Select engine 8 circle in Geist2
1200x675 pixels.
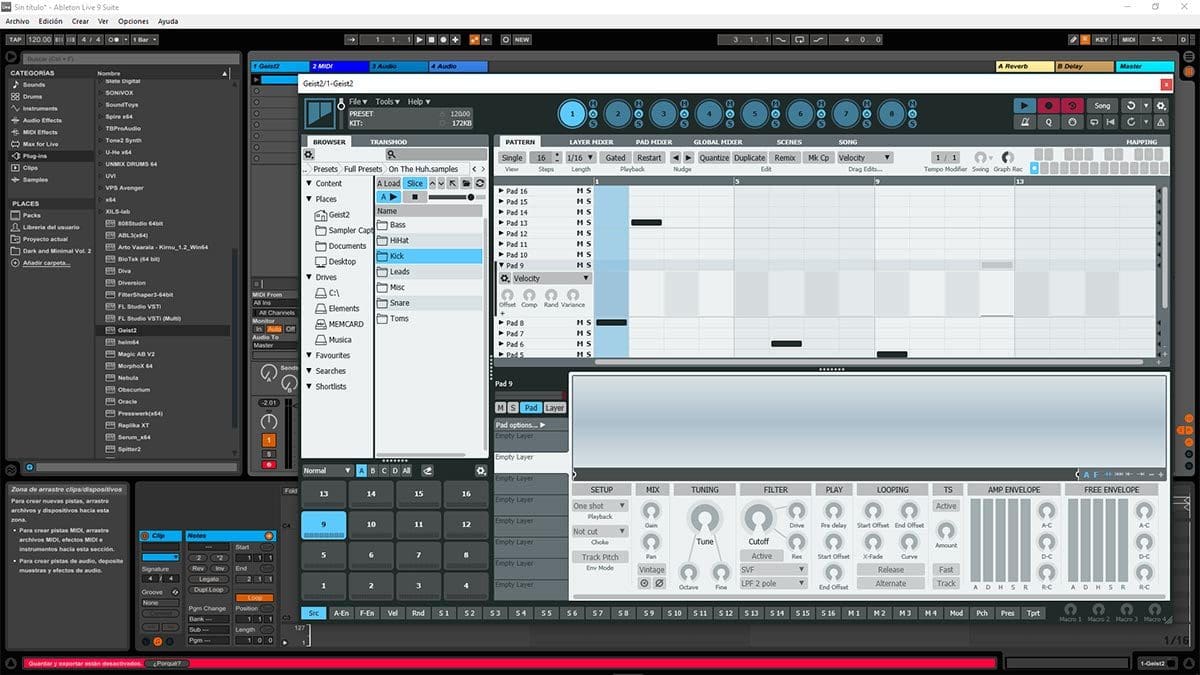(x=892, y=115)
